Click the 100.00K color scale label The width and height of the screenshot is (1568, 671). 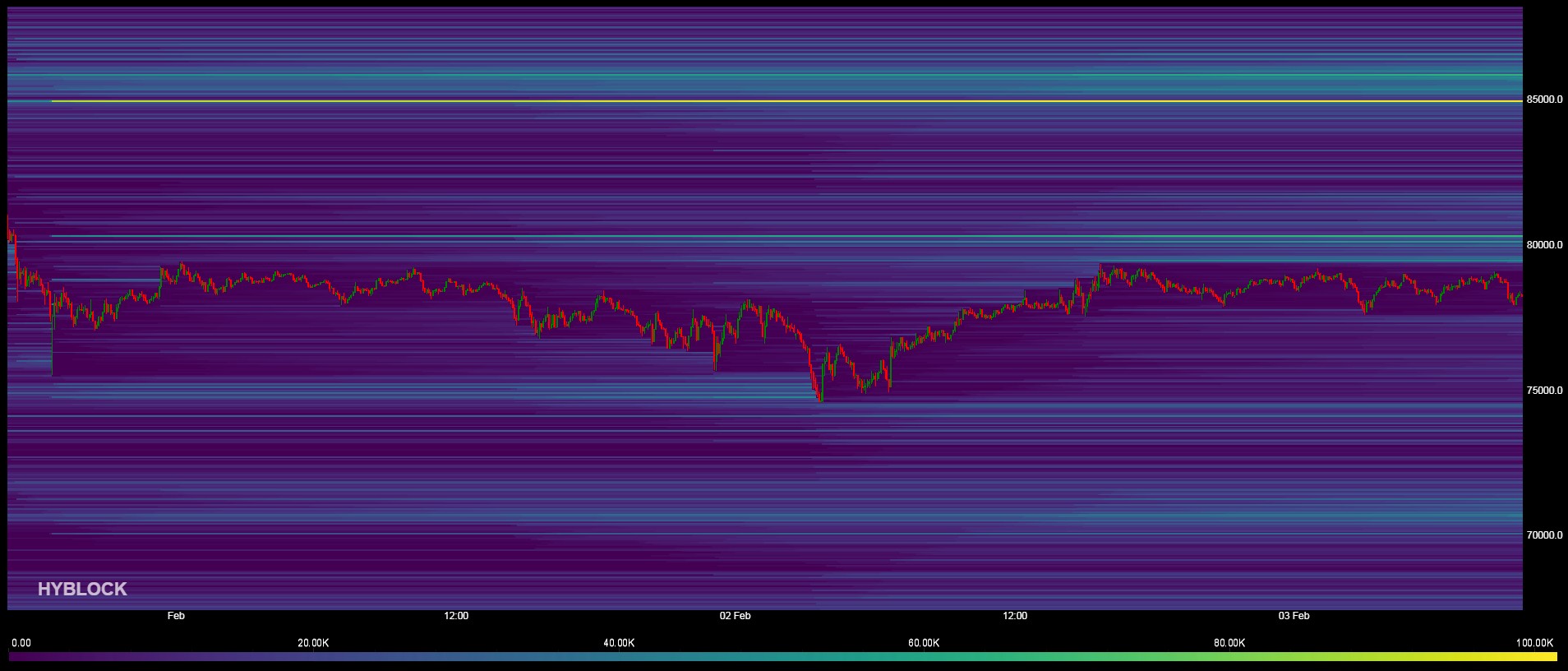point(1534,643)
